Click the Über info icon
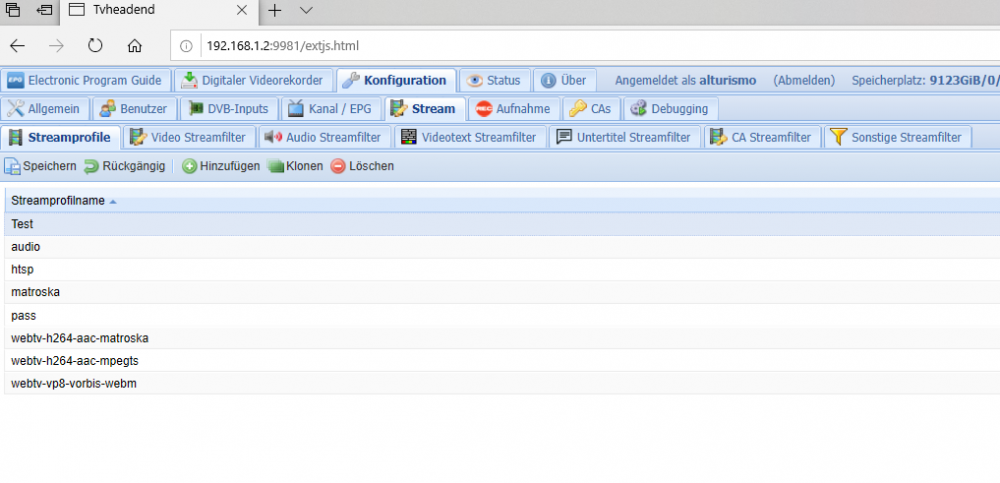This screenshot has height=483, width=1000. coord(548,80)
